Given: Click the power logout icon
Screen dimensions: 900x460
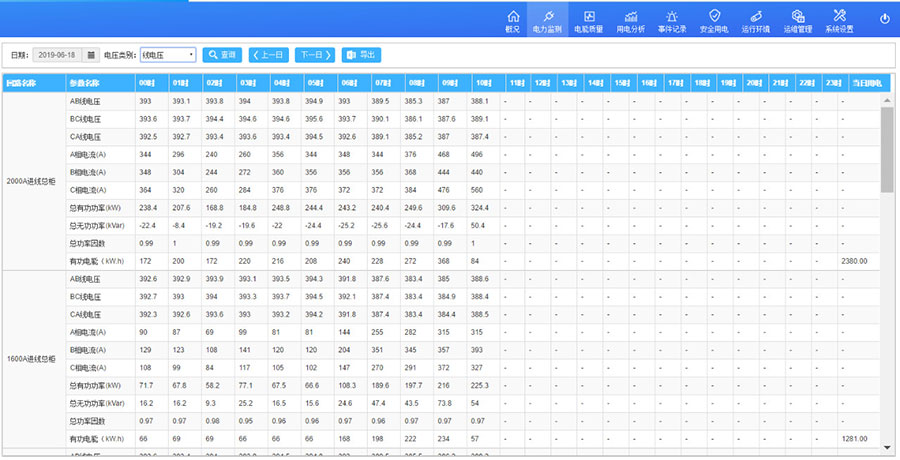Looking at the screenshot, I should (x=884, y=19).
